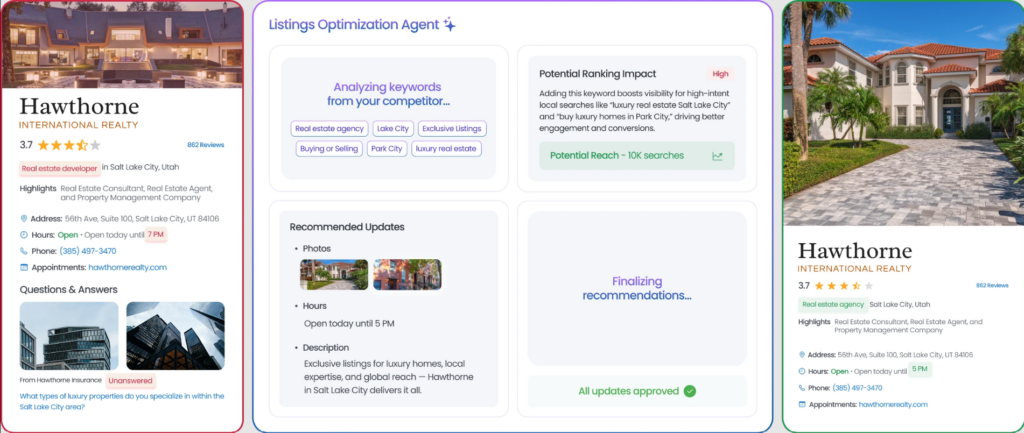Click the 5 PM highlighted hours badge
The height and width of the screenshot is (433, 1024).
[x=920, y=369]
